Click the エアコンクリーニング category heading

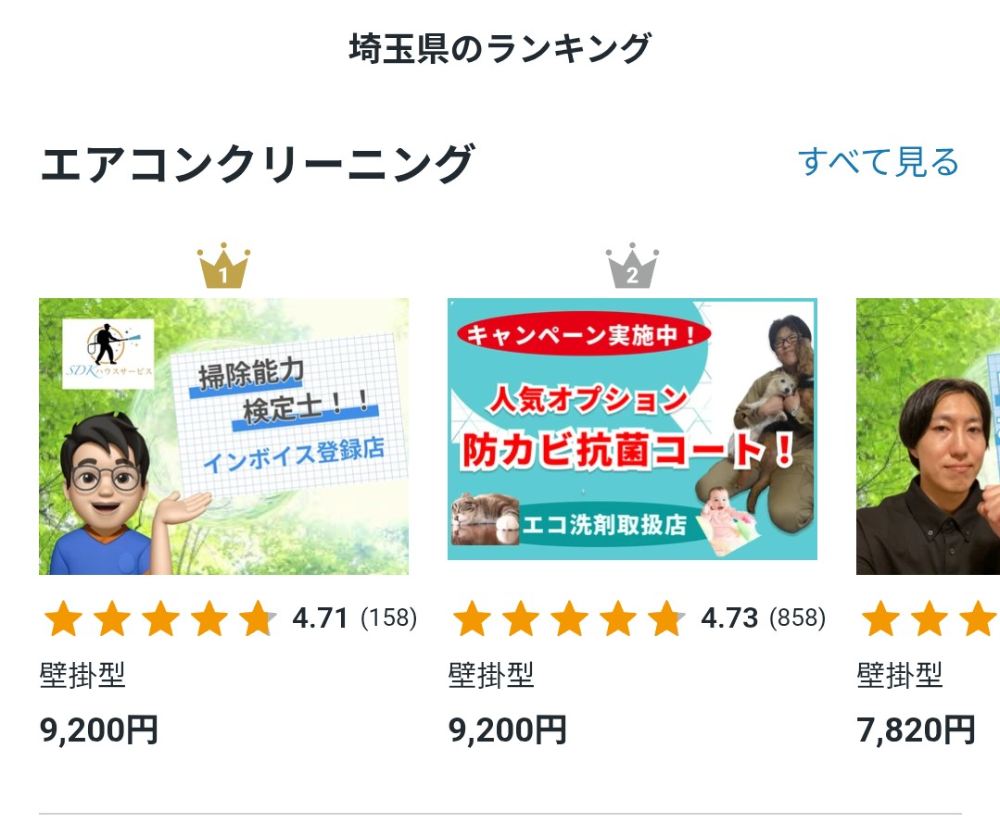click(x=256, y=164)
